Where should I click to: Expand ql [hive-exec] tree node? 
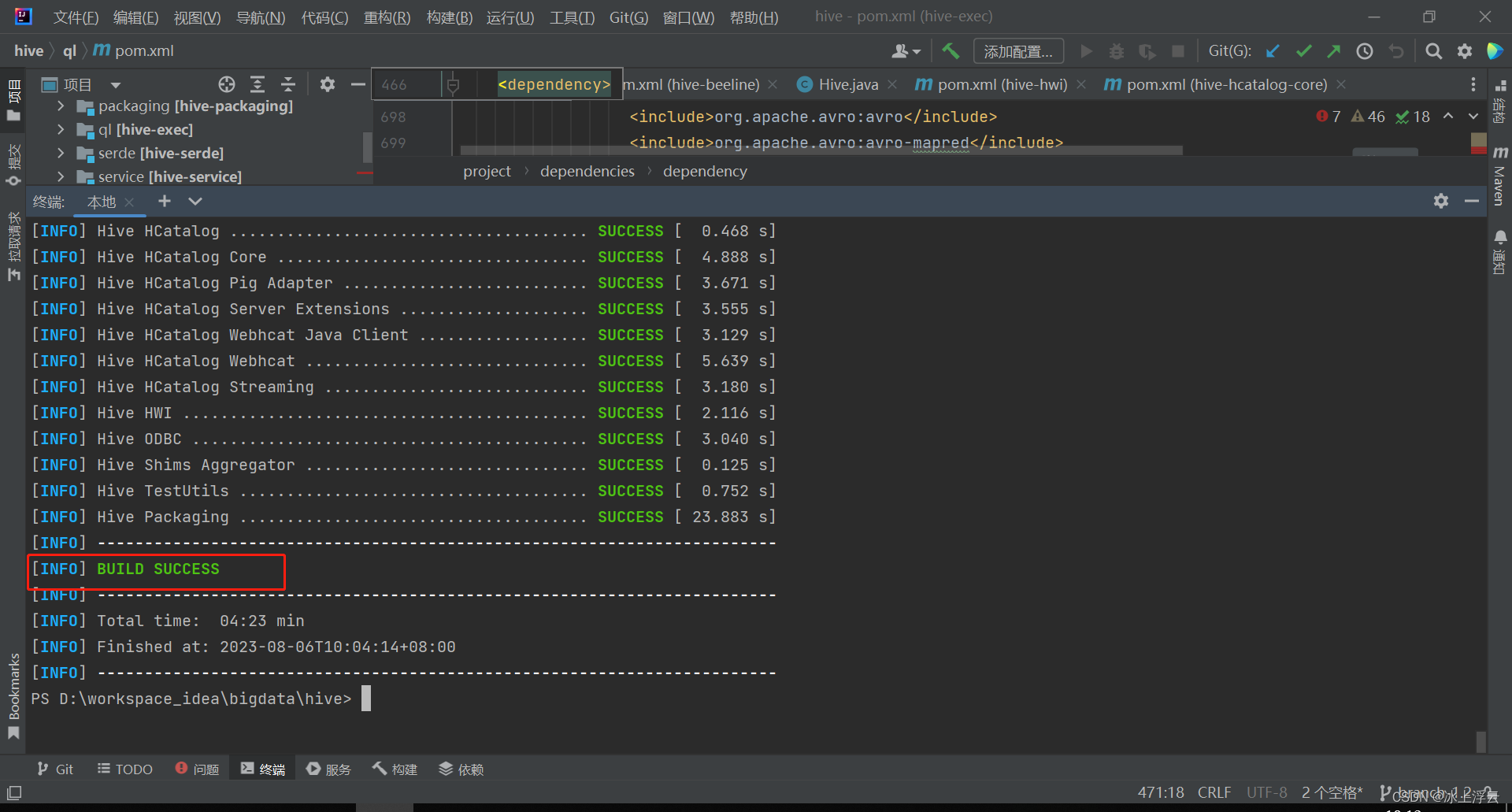coord(61,129)
